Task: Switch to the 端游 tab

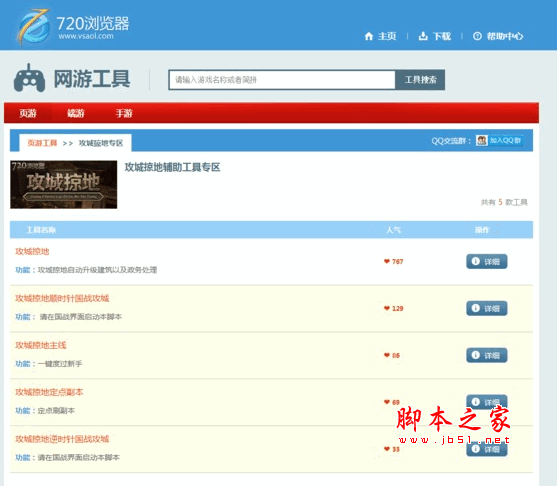Action: pyautogui.click(x=76, y=113)
